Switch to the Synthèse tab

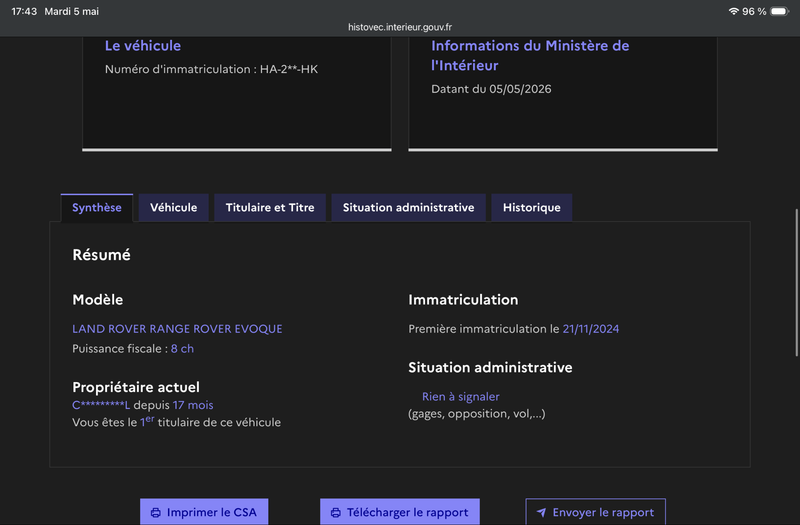[97, 208]
